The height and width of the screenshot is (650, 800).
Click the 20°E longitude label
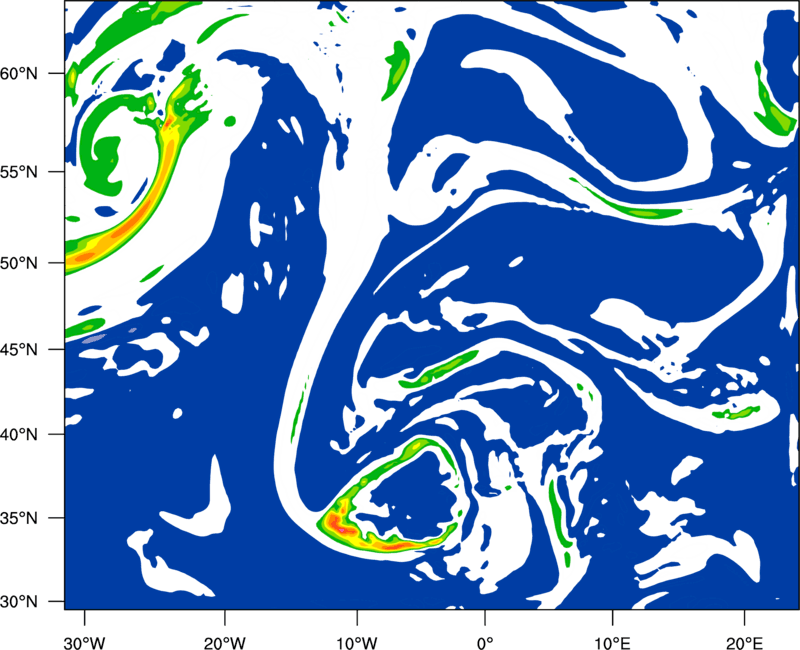[744, 643]
